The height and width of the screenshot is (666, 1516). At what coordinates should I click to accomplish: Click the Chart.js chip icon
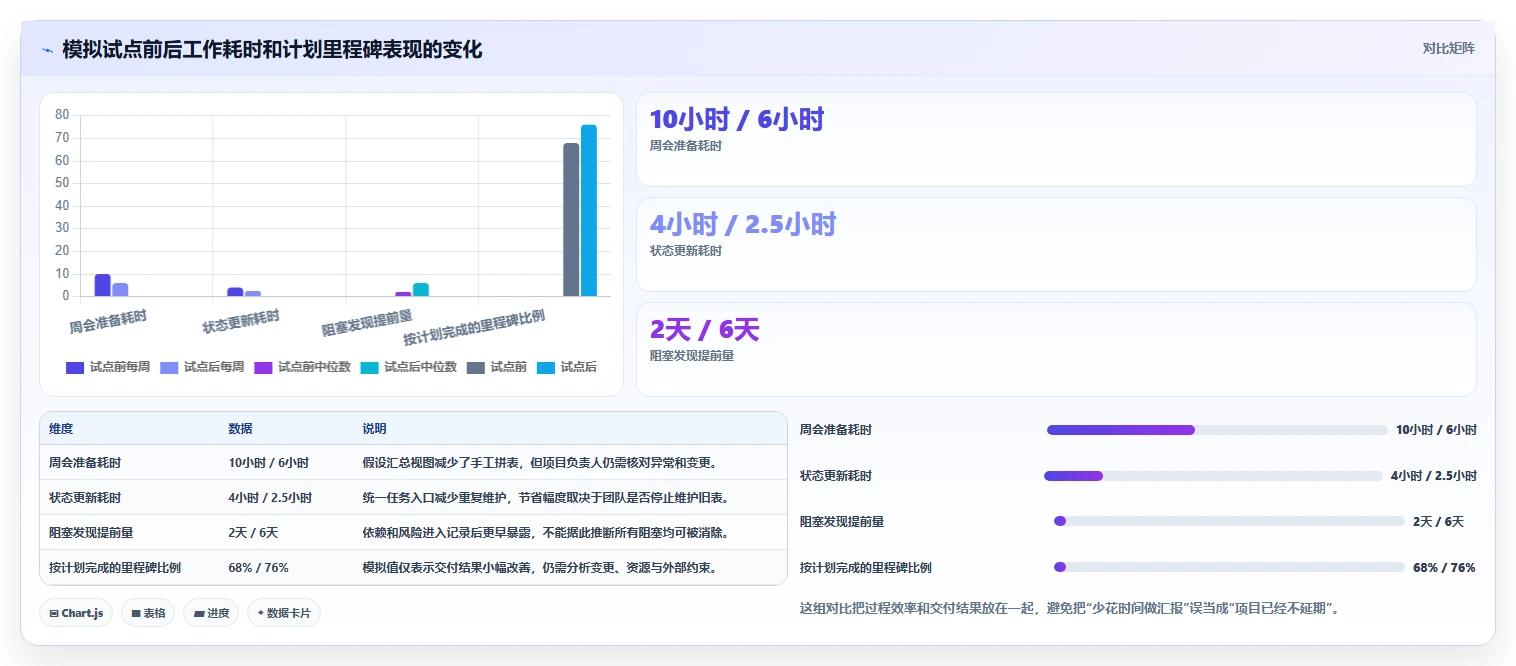[54, 613]
